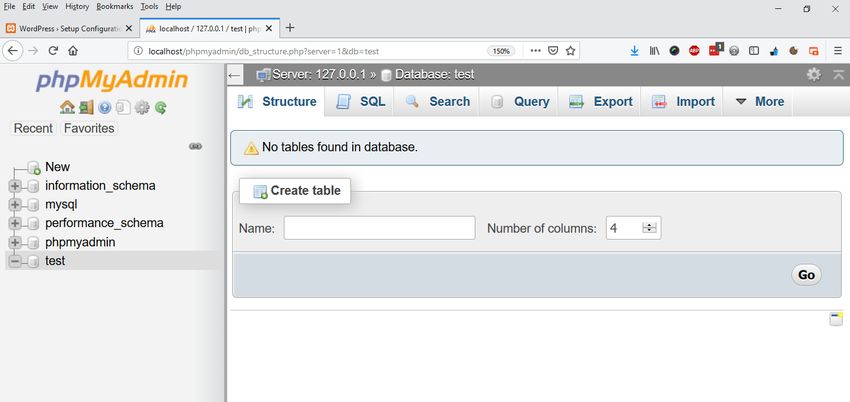Open the Export tab
Screen dimensions: 850x402
[600, 102]
